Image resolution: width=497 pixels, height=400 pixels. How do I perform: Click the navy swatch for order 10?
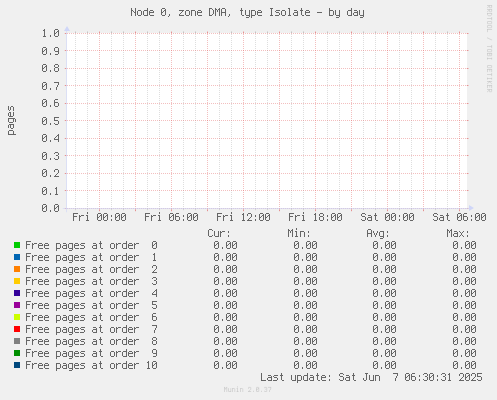(17, 365)
